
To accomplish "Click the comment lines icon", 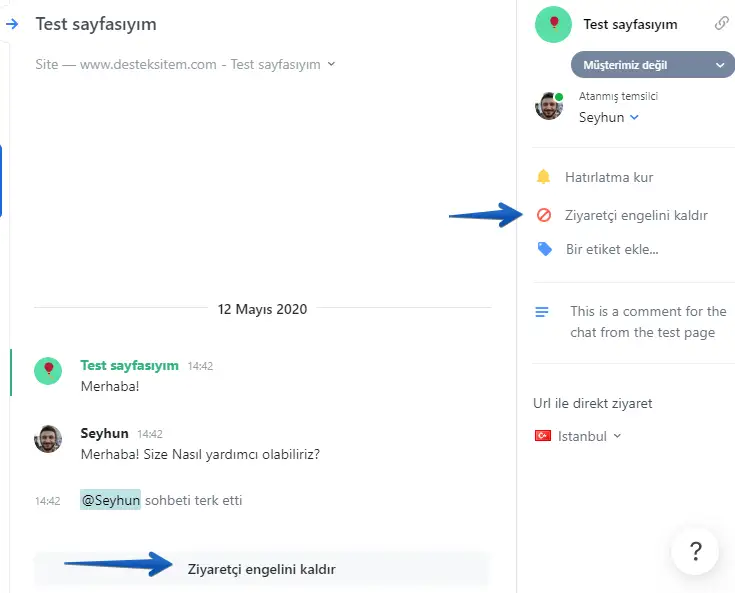I will 542,312.
